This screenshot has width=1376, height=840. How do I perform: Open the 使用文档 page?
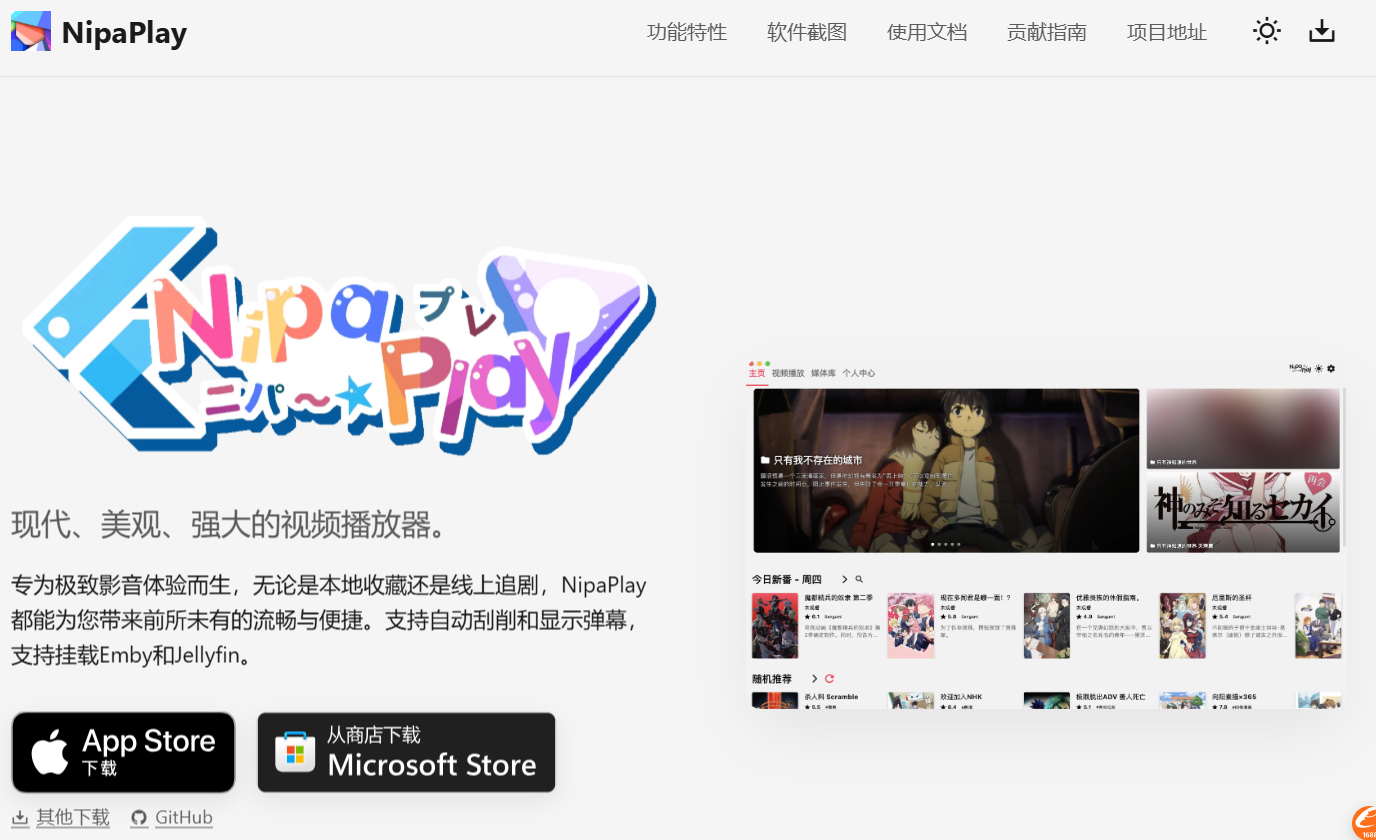pos(927,32)
